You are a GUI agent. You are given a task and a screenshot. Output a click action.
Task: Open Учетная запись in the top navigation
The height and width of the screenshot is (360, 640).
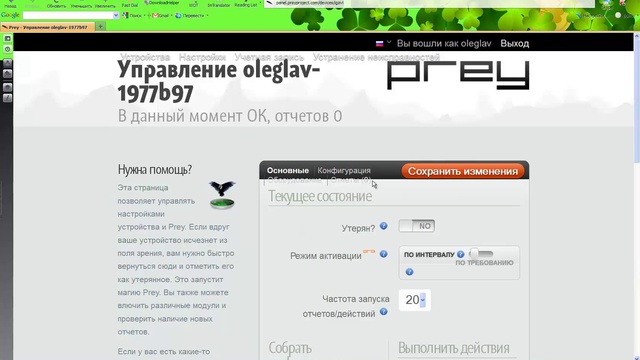coord(269,57)
